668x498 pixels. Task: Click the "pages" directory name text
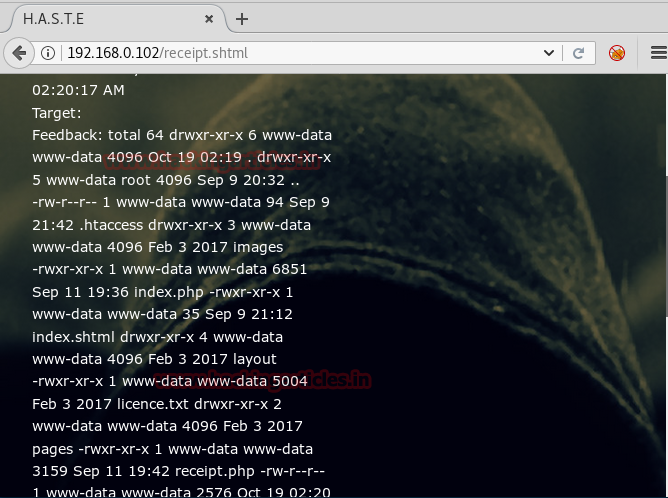pyautogui.click(x=53, y=449)
